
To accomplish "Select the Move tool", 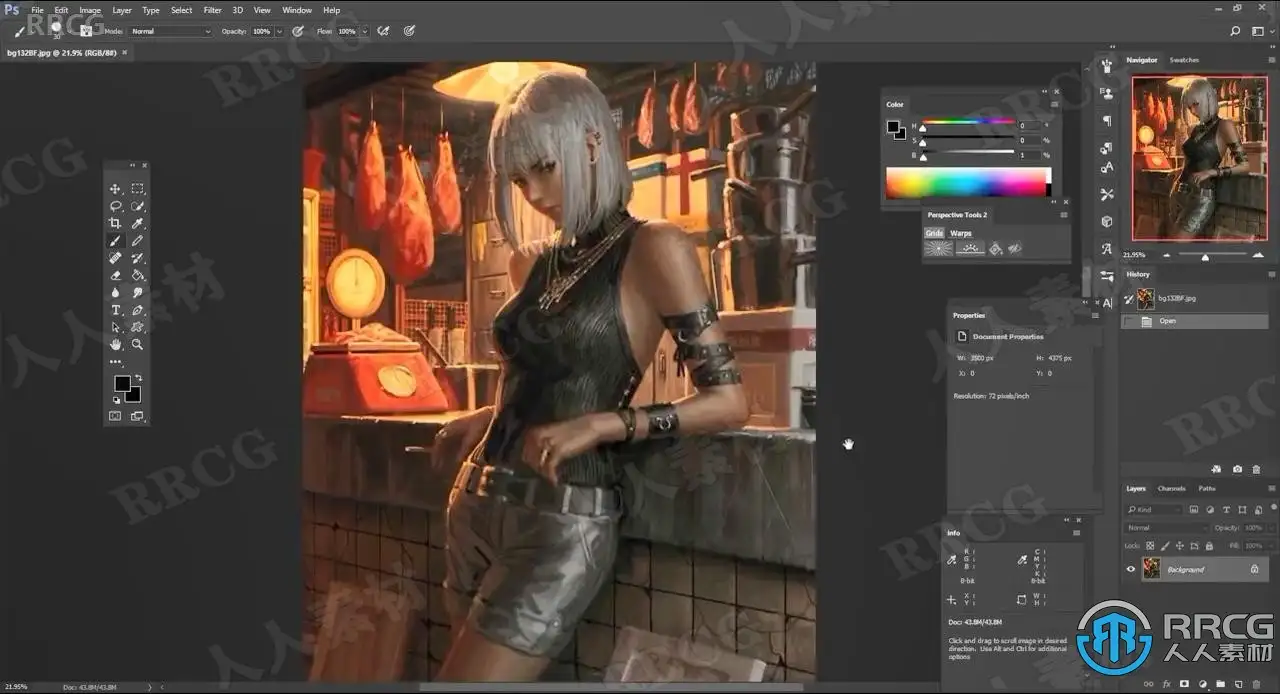I will click(x=115, y=189).
